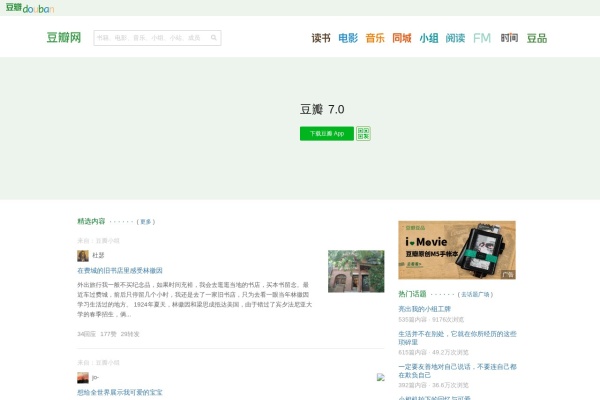Image resolution: width=600 pixels, height=400 pixels.
Task: Click broken image icon in jo- post
Action: [x=380, y=377]
